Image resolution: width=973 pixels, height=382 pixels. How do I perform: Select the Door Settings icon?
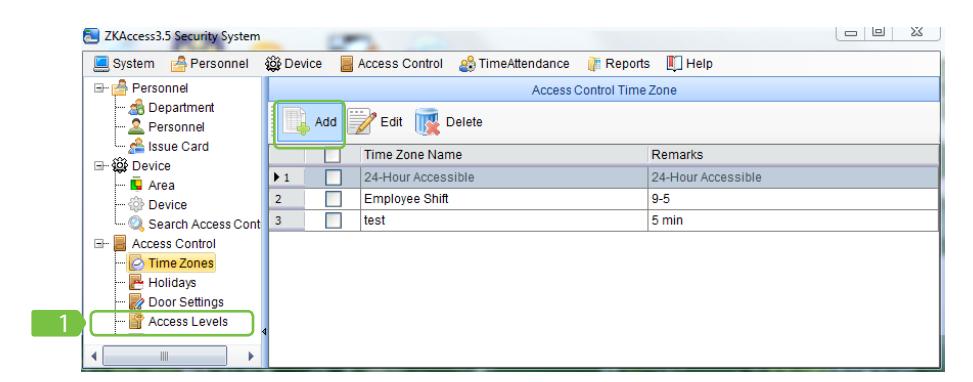(x=137, y=302)
